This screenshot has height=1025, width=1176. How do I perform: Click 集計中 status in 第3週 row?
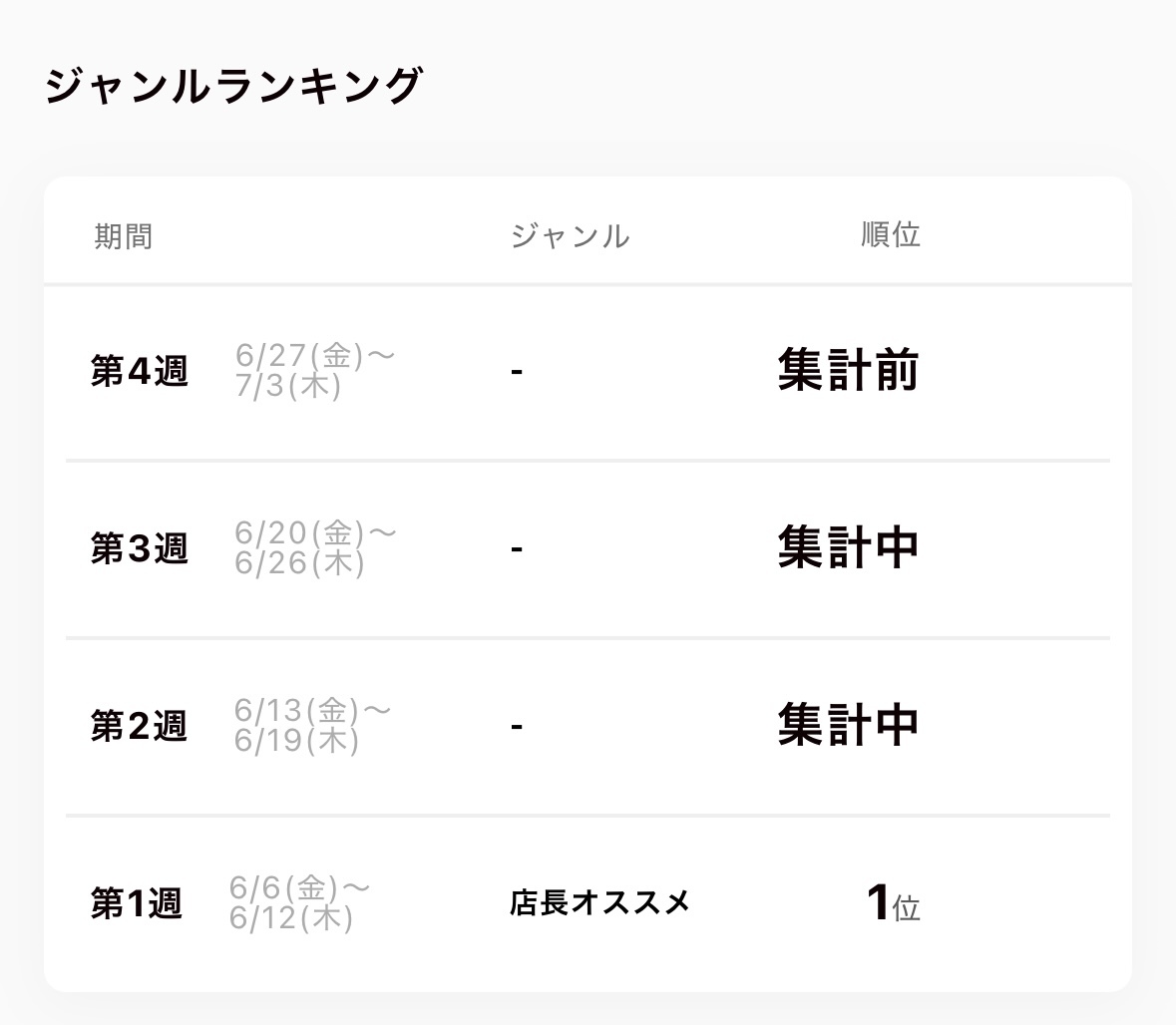pyautogui.click(x=848, y=547)
